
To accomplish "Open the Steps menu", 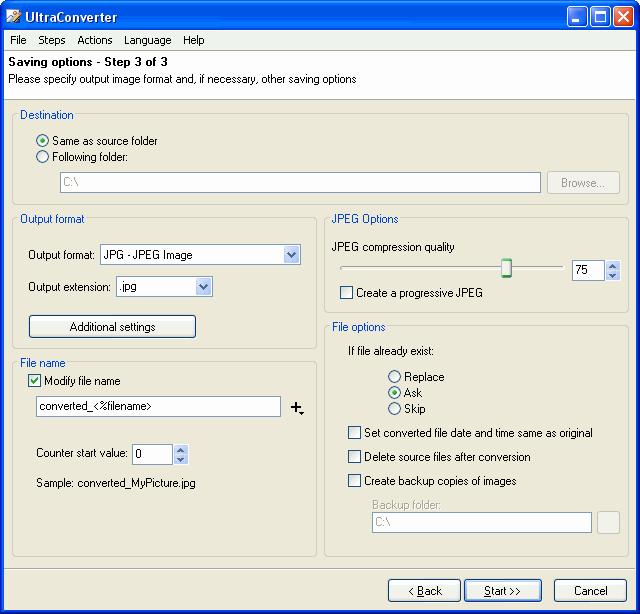I will 52,40.
